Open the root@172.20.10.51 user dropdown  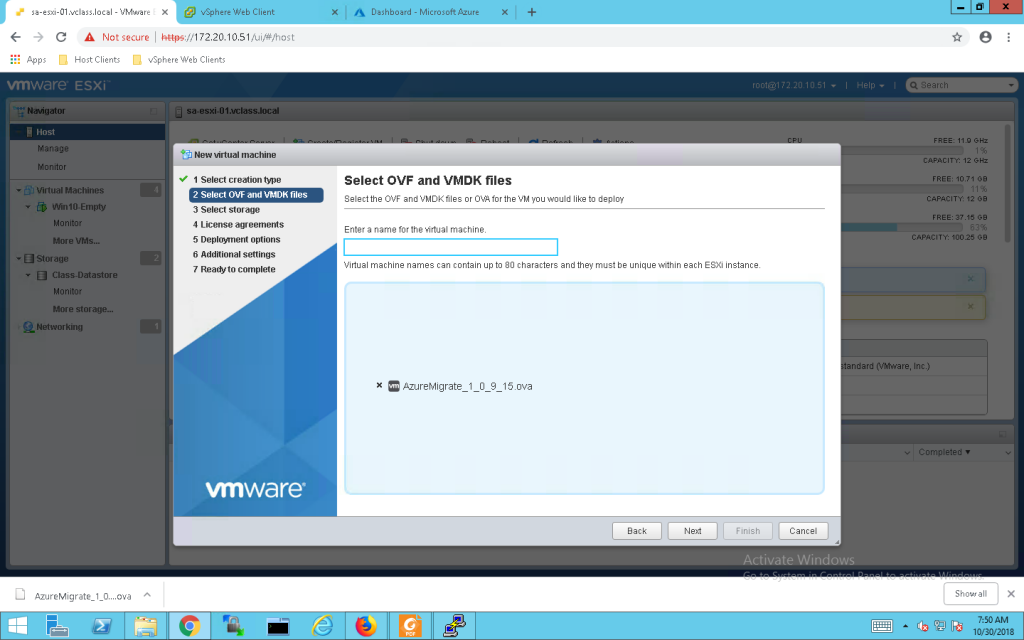(x=794, y=86)
